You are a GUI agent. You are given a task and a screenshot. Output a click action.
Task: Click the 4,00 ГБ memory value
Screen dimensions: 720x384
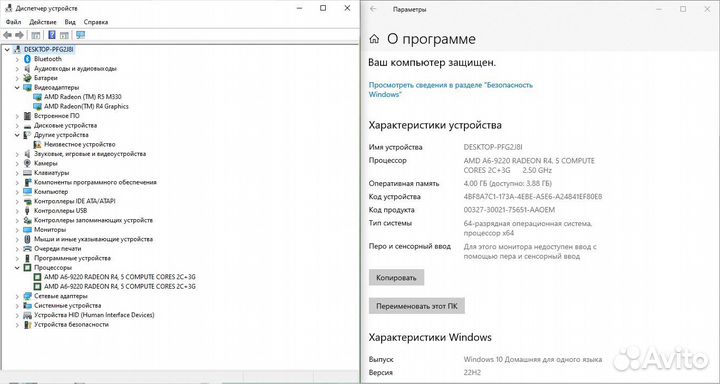click(507, 183)
